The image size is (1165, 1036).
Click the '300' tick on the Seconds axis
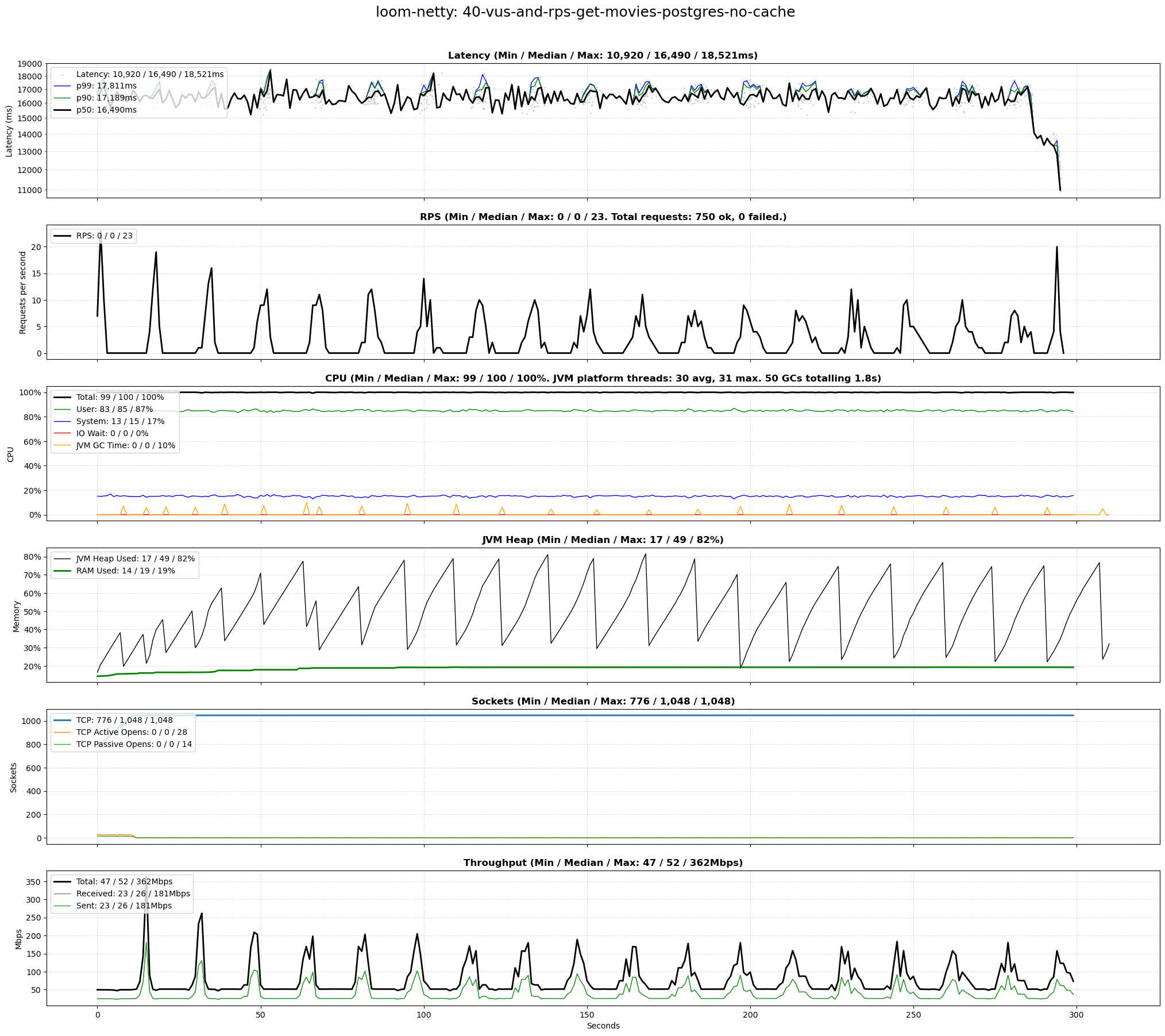point(1077,1015)
